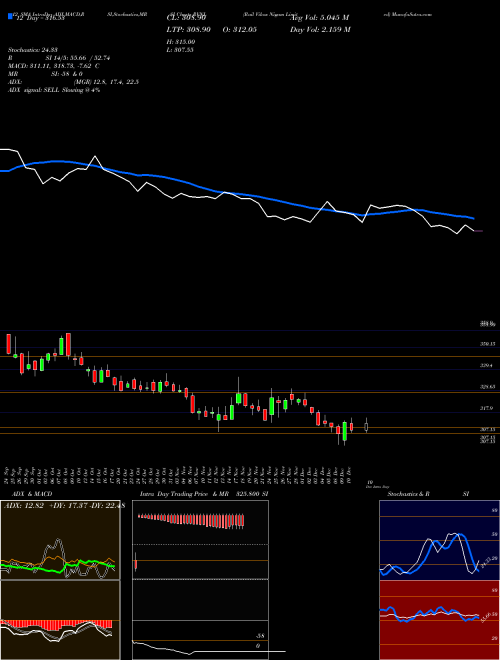Click the MACD values readout line

(x=54, y=66)
